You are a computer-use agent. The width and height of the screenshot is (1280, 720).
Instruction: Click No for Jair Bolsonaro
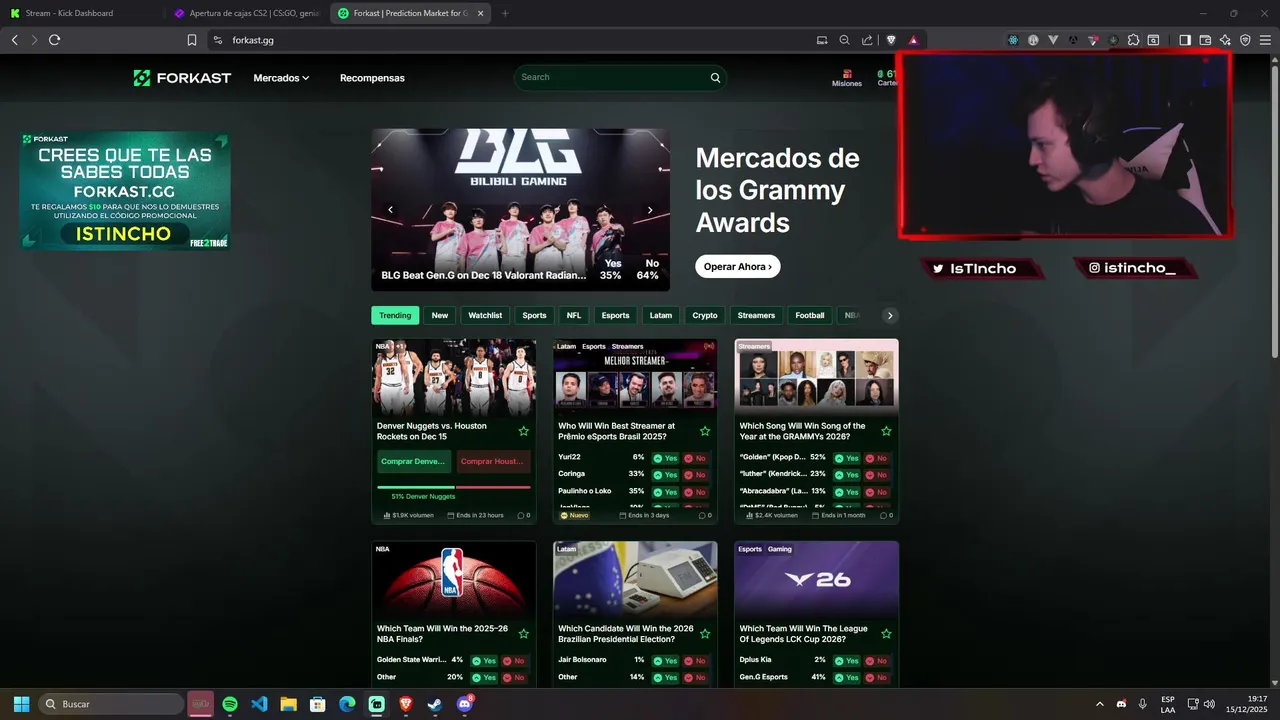click(697, 661)
